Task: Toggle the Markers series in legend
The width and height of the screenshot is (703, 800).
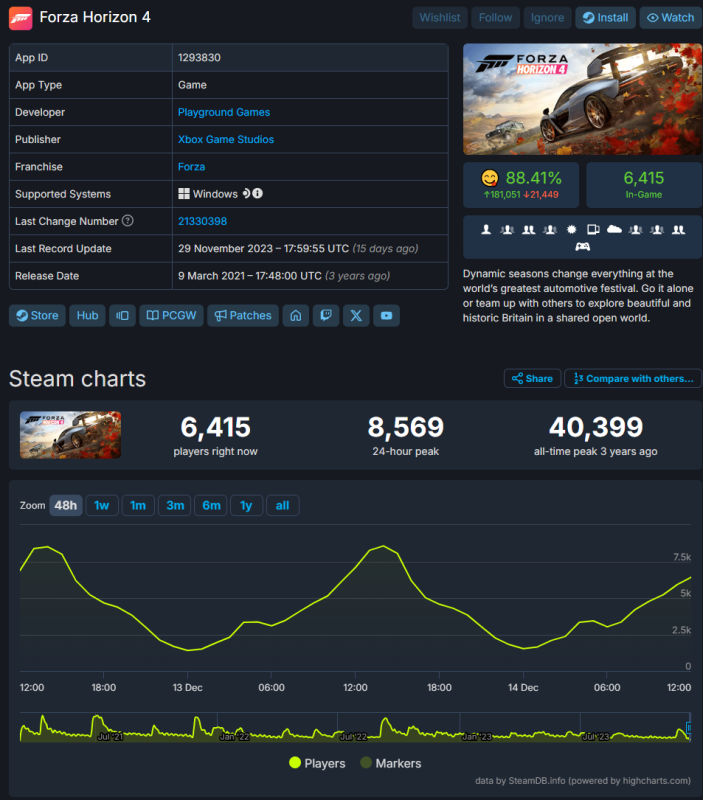Action: coord(391,763)
